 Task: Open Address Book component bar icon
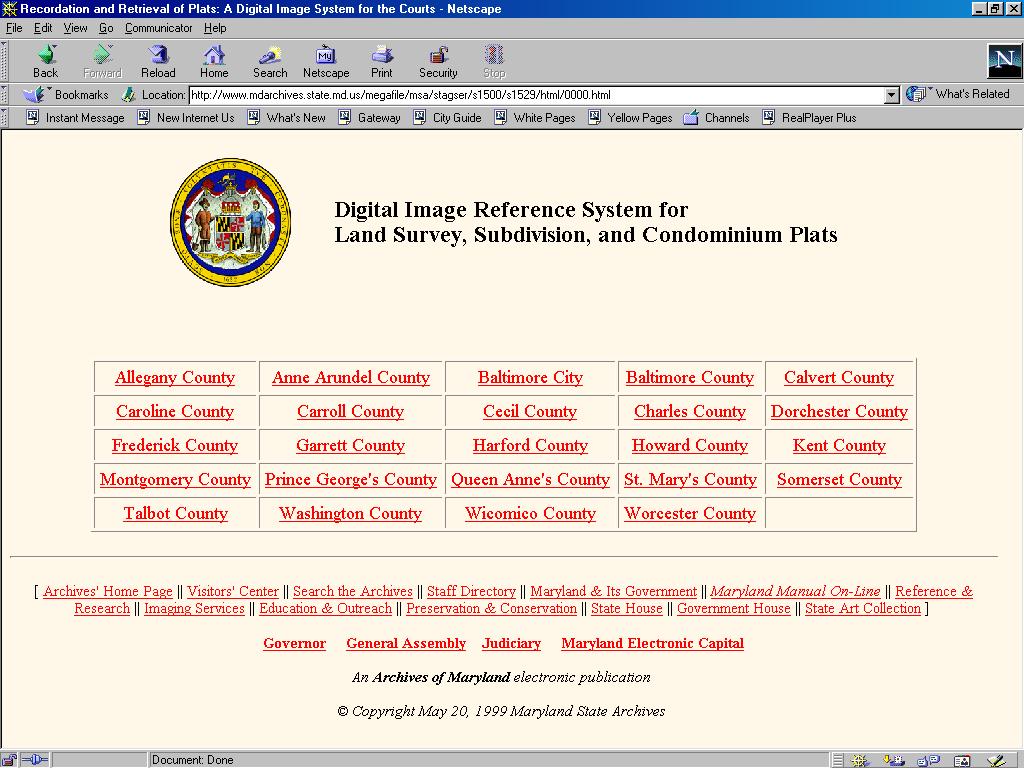point(962,760)
